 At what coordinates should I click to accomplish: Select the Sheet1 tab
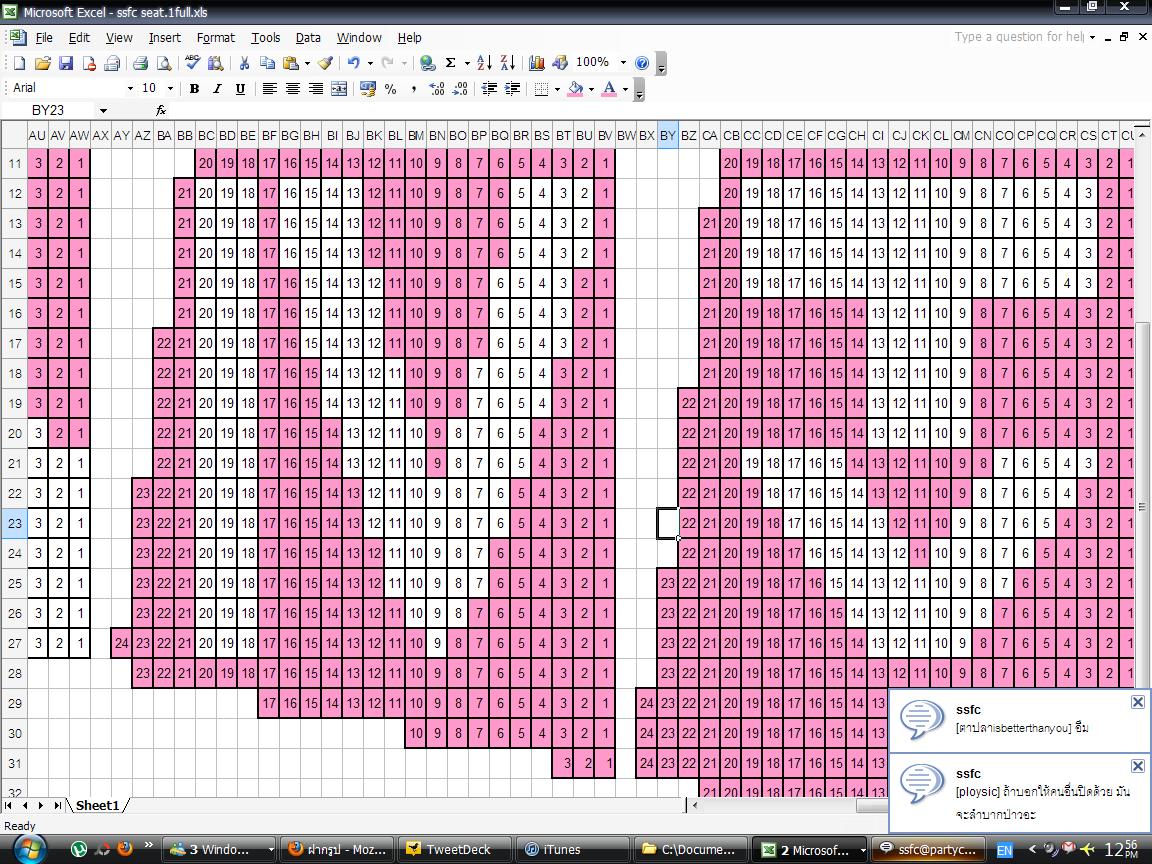tap(98, 806)
